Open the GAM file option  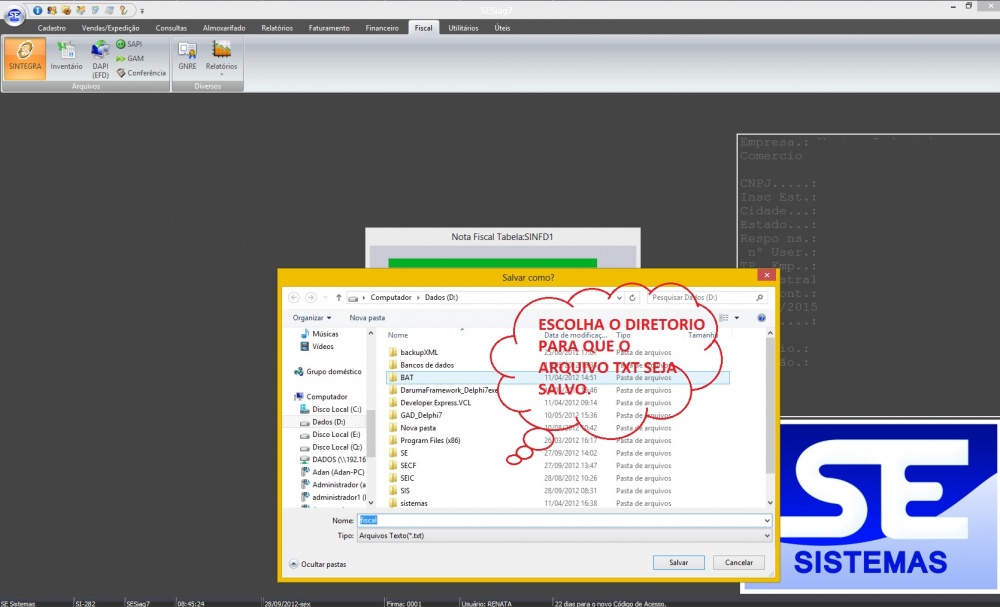pyautogui.click(x=130, y=59)
